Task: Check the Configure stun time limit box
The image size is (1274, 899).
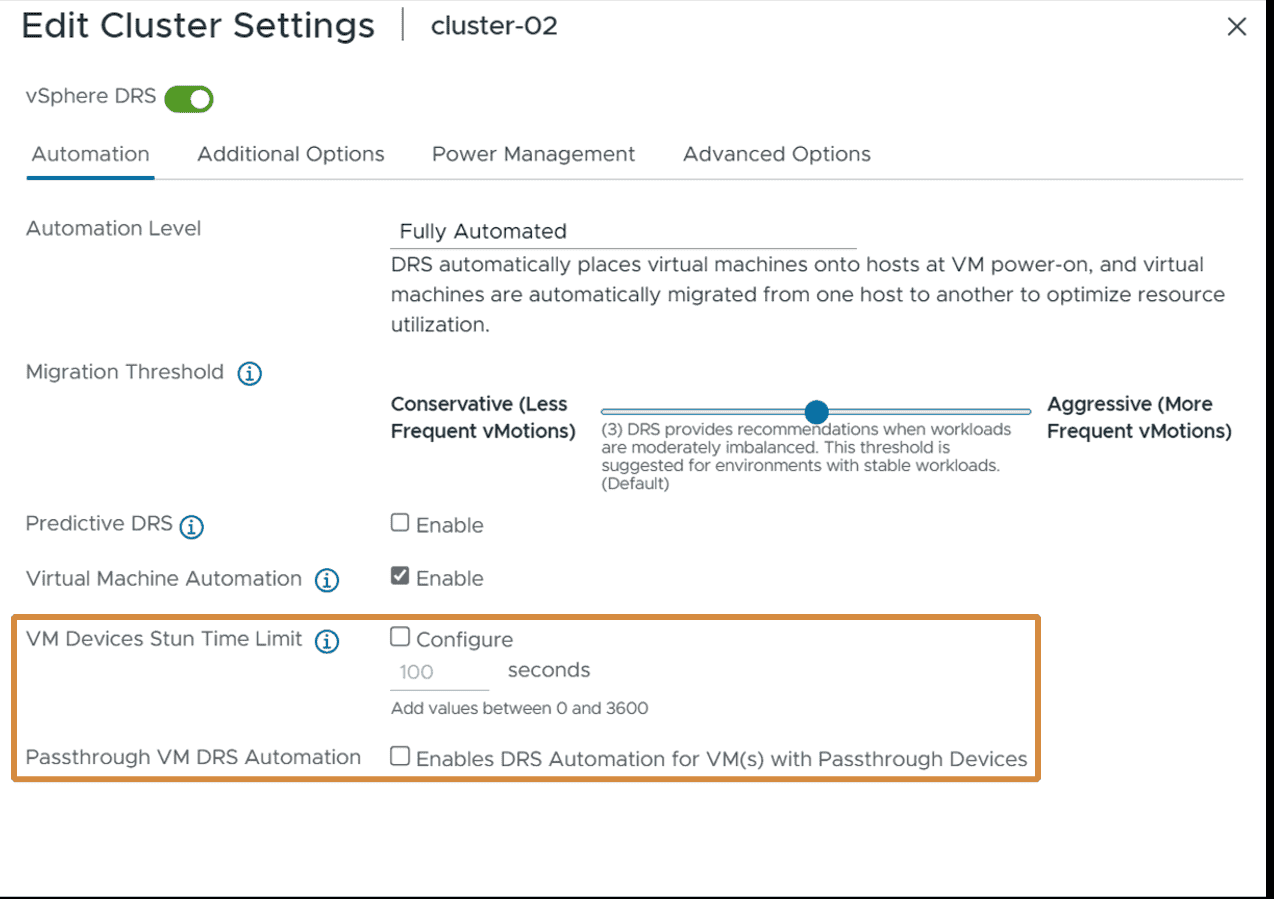Action: point(399,636)
